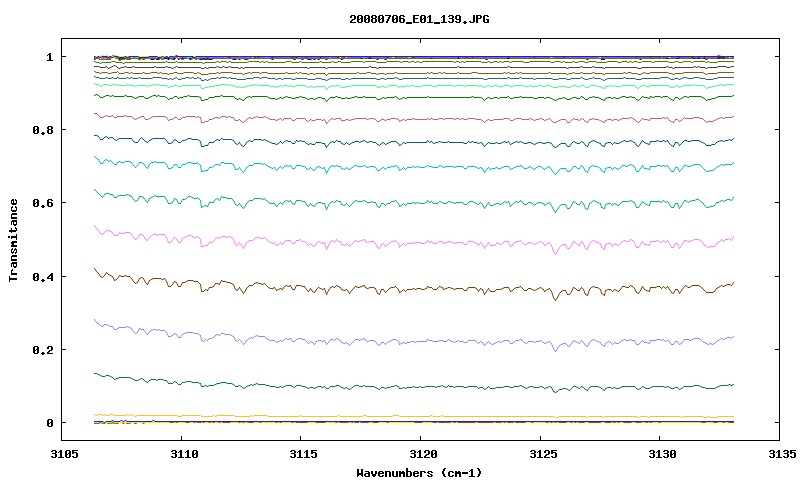Viewport: 800px width, 480px height.
Task: Click the Wavenumbers (cm-1) x-axis label
Action: pos(419,473)
